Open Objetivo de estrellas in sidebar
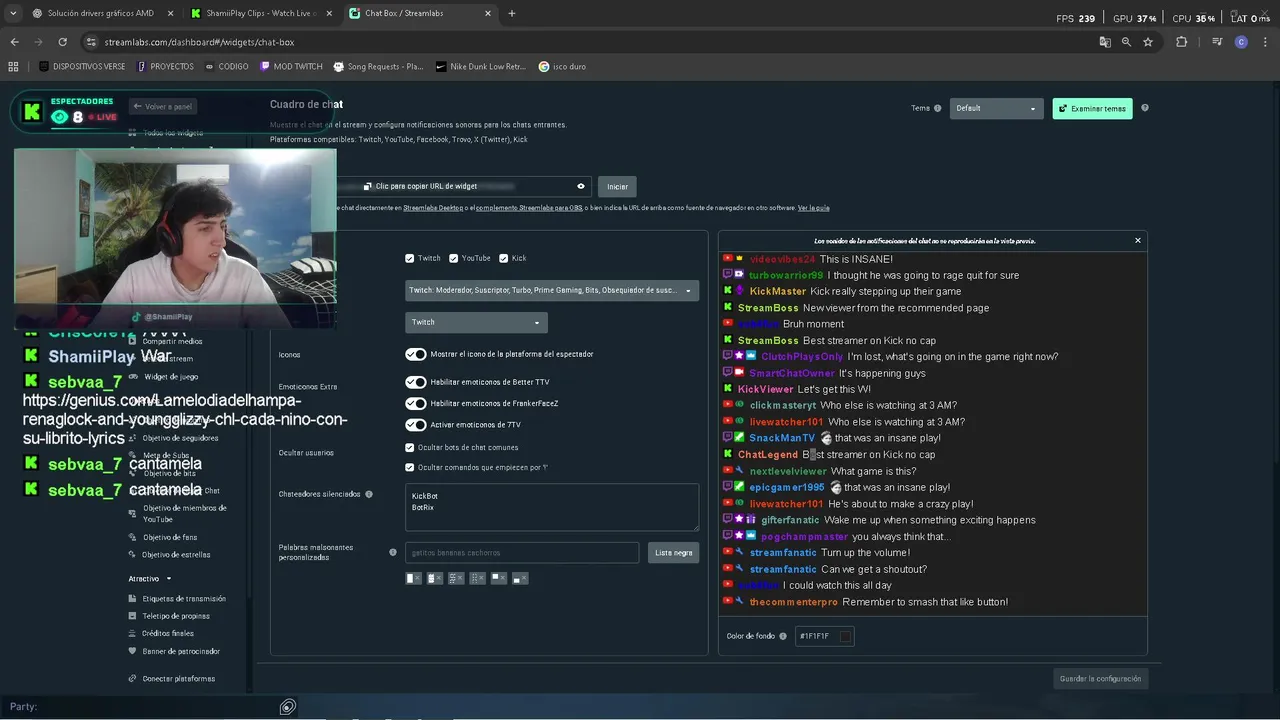The image size is (1280, 720). tap(176, 555)
